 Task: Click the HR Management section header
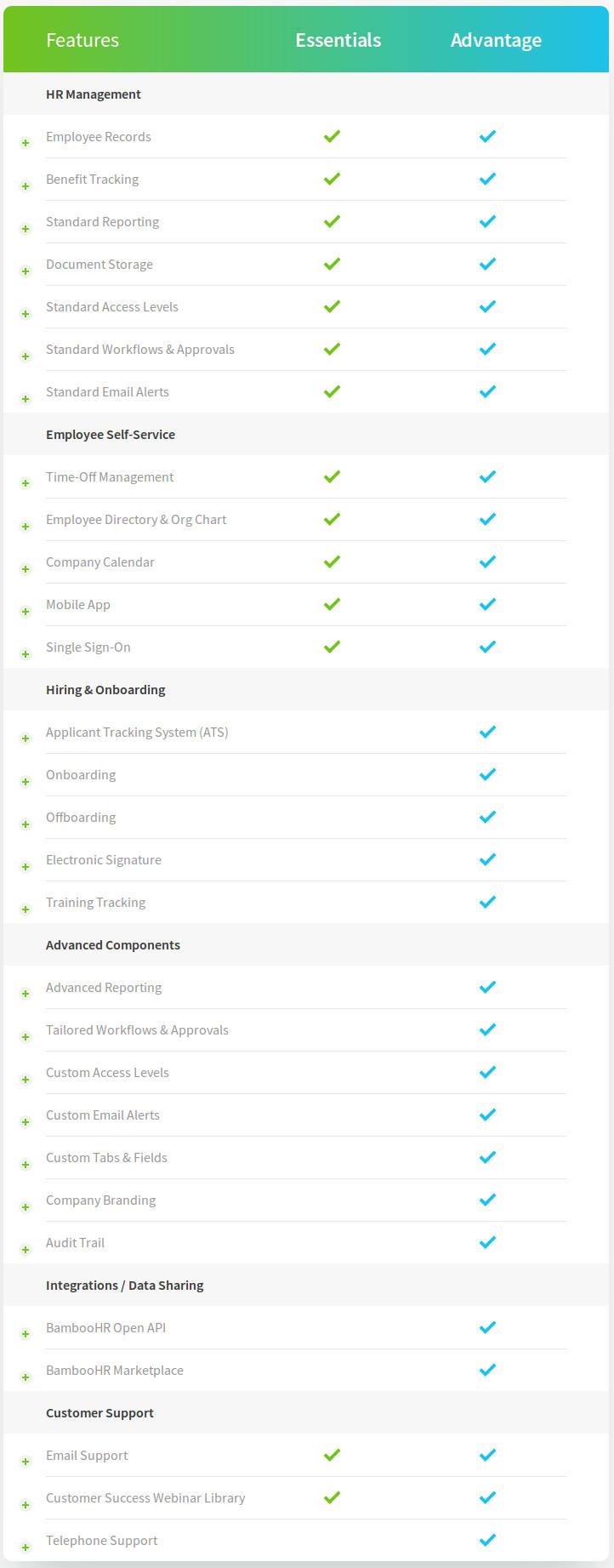(94, 94)
